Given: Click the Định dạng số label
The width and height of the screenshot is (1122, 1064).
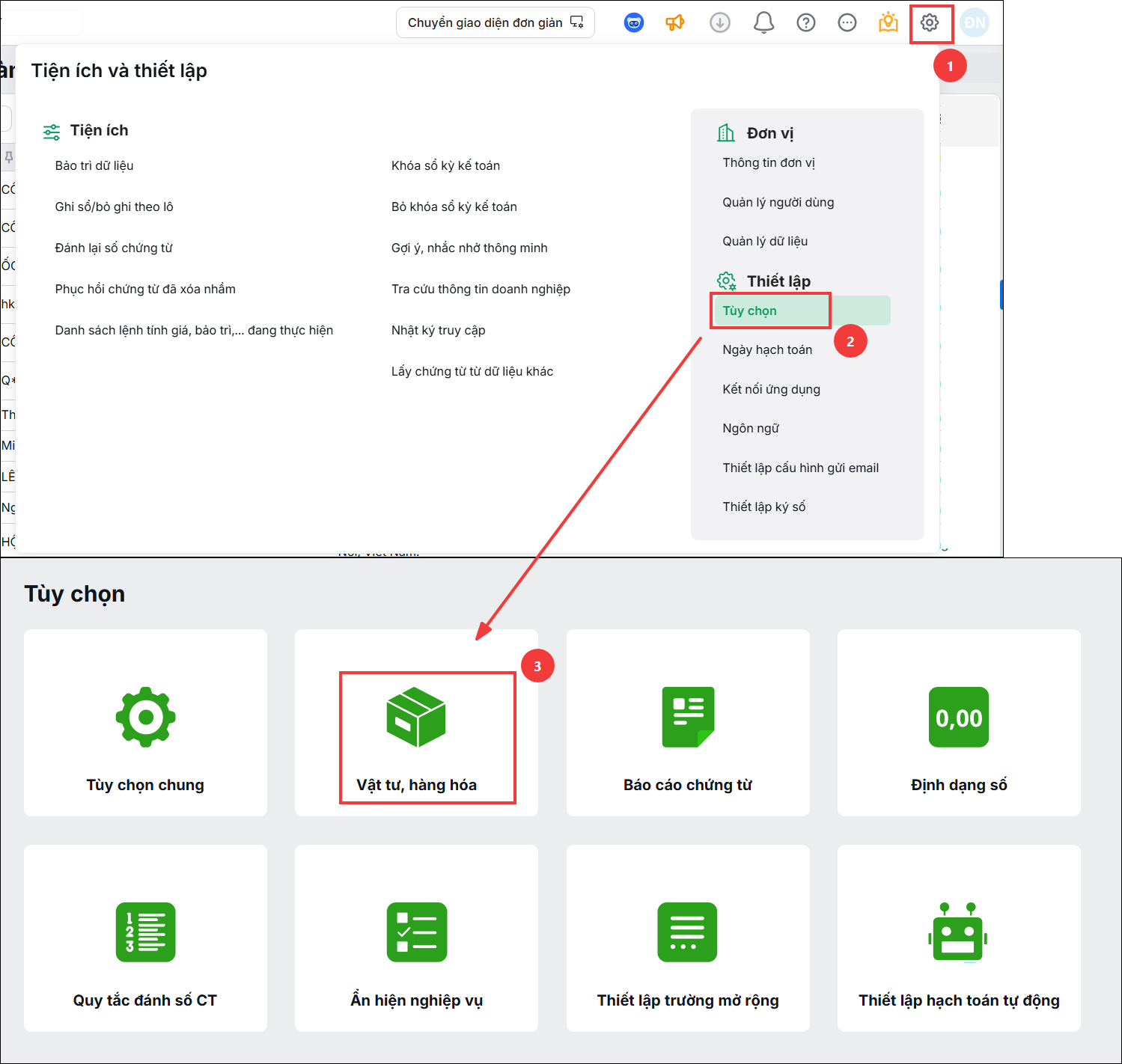Looking at the screenshot, I should click(x=959, y=785).
